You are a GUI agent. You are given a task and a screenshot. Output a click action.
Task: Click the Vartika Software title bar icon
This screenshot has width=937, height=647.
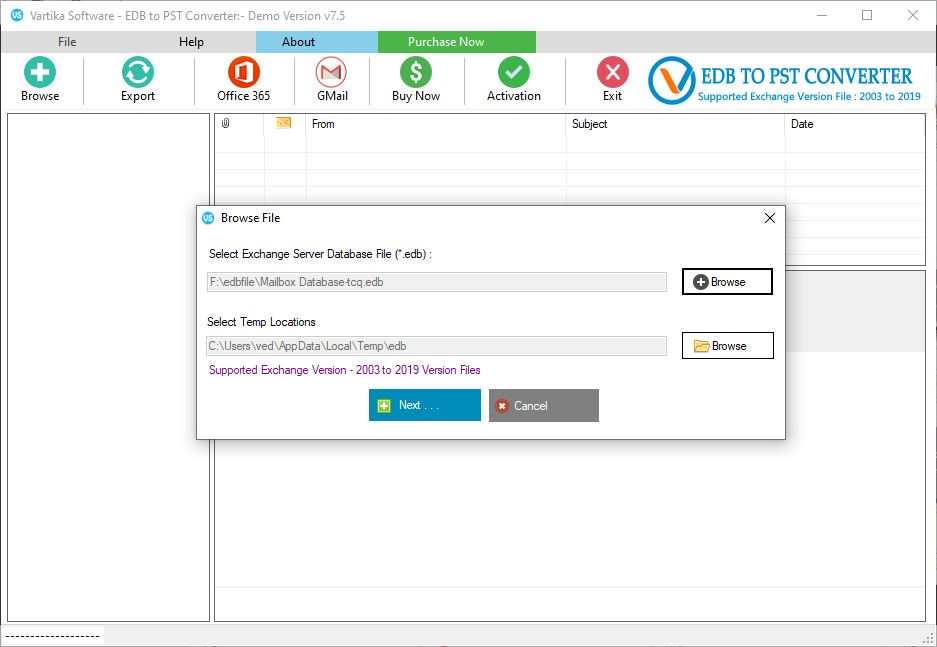coord(17,16)
